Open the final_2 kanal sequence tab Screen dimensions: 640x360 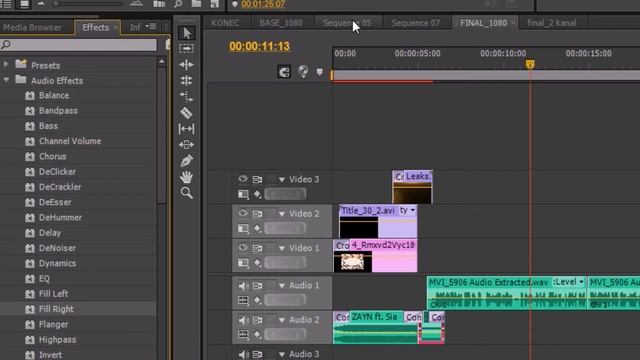point(552,23)
